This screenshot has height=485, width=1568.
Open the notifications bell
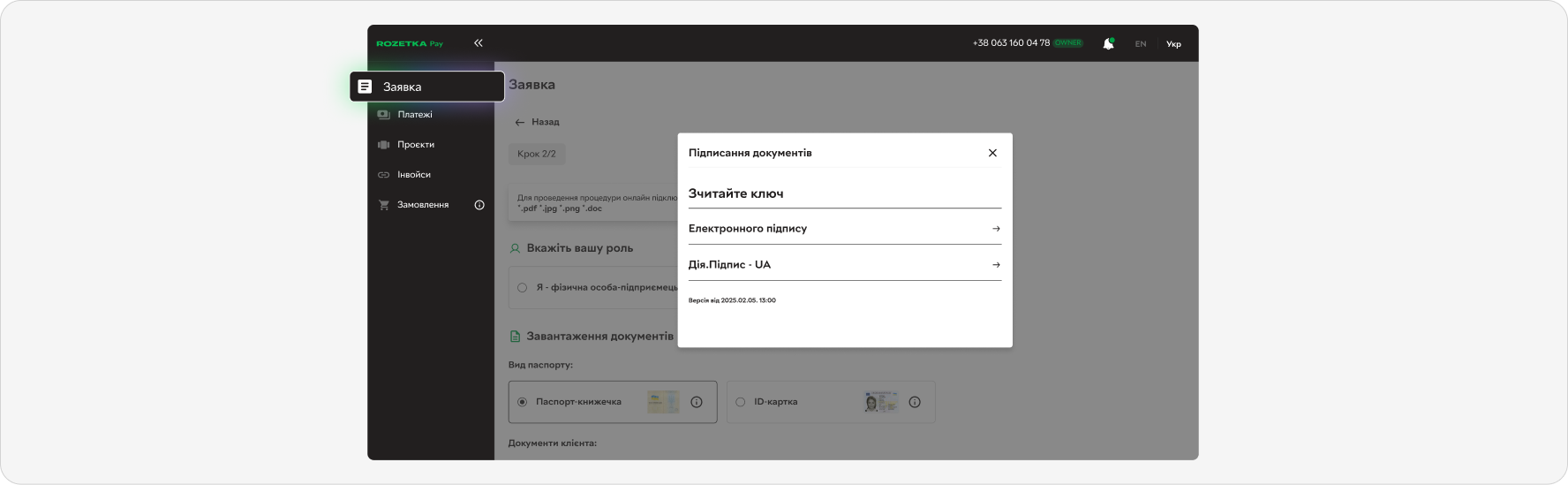(1108, 43)
